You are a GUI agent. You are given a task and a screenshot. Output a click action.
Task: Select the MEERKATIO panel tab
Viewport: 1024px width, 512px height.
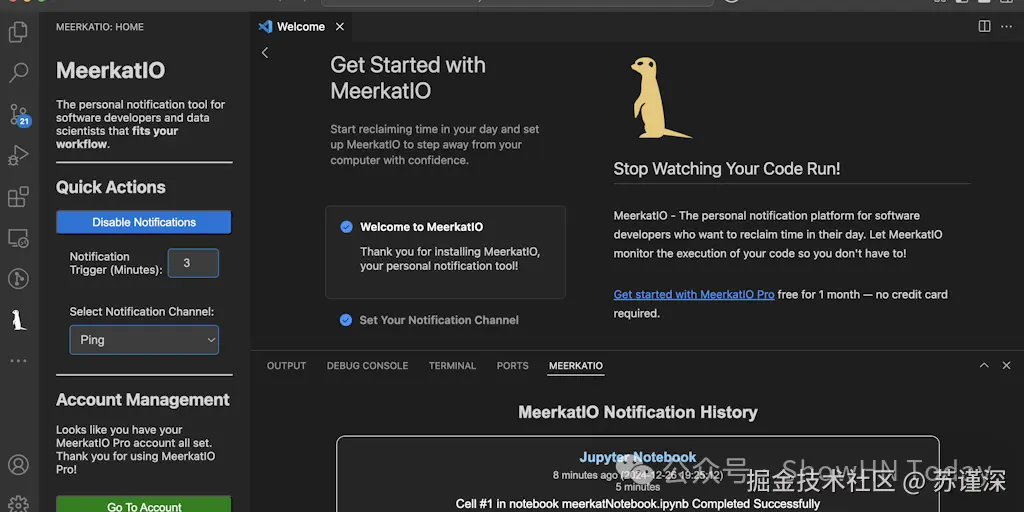(575, 366)
